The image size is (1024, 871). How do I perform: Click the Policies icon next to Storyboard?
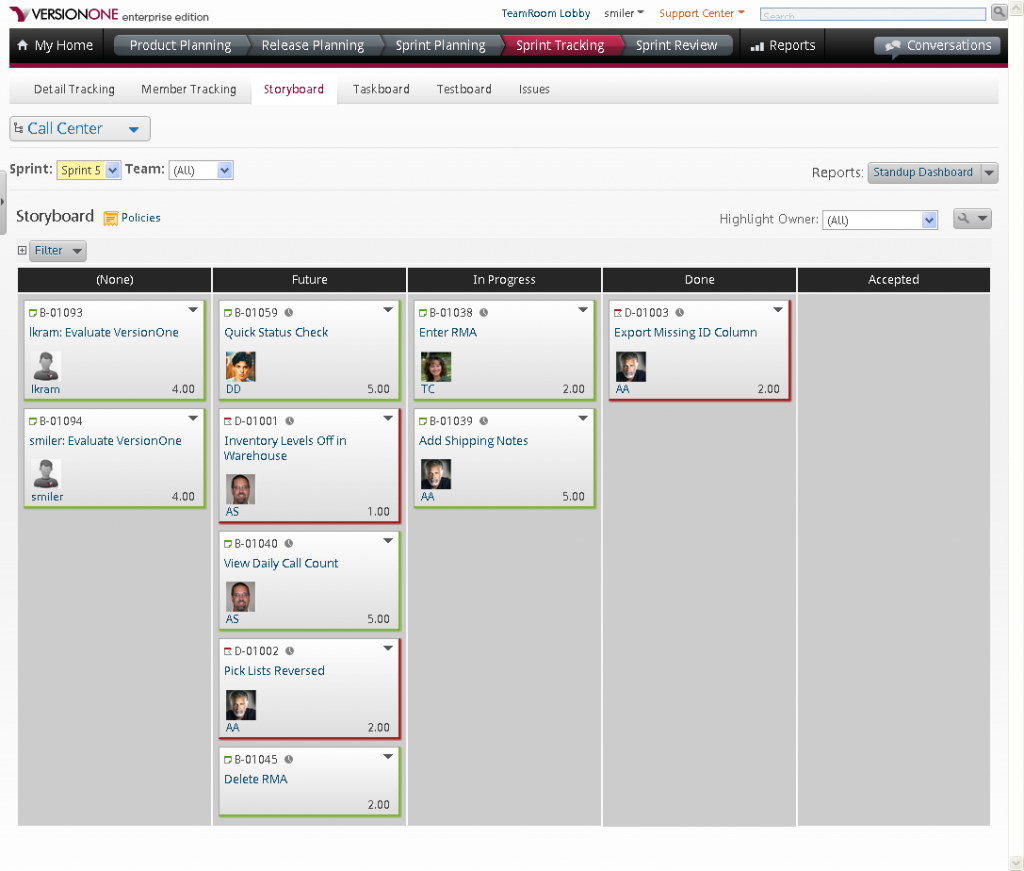111,218
